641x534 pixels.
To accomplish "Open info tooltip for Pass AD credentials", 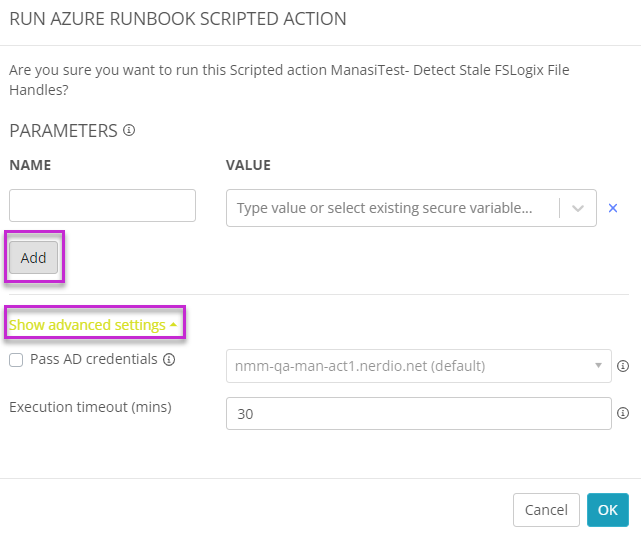I will click(x=169, y=359).
